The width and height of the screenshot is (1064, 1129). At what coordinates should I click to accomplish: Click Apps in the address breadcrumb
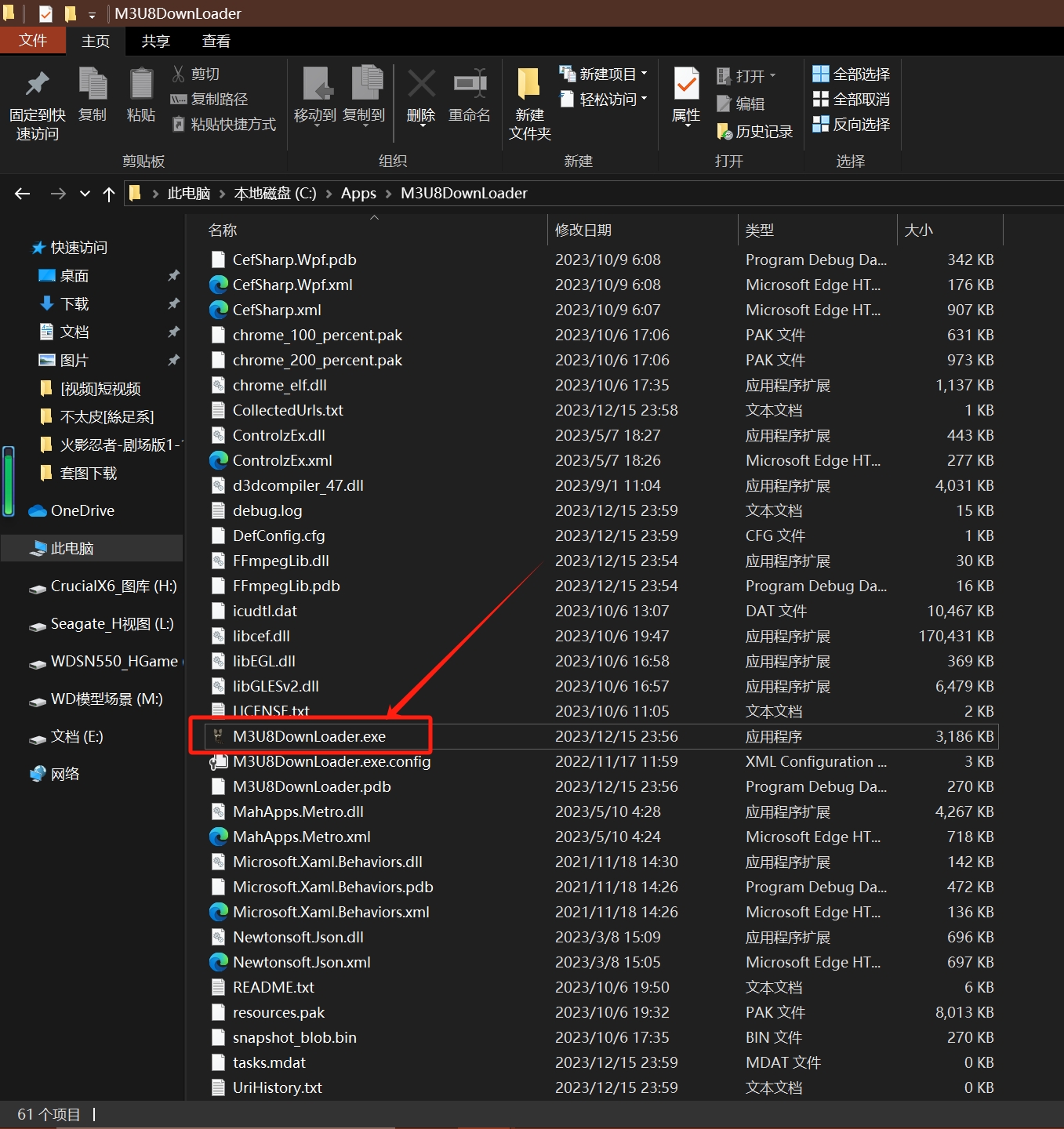click(x=358, y=194)
